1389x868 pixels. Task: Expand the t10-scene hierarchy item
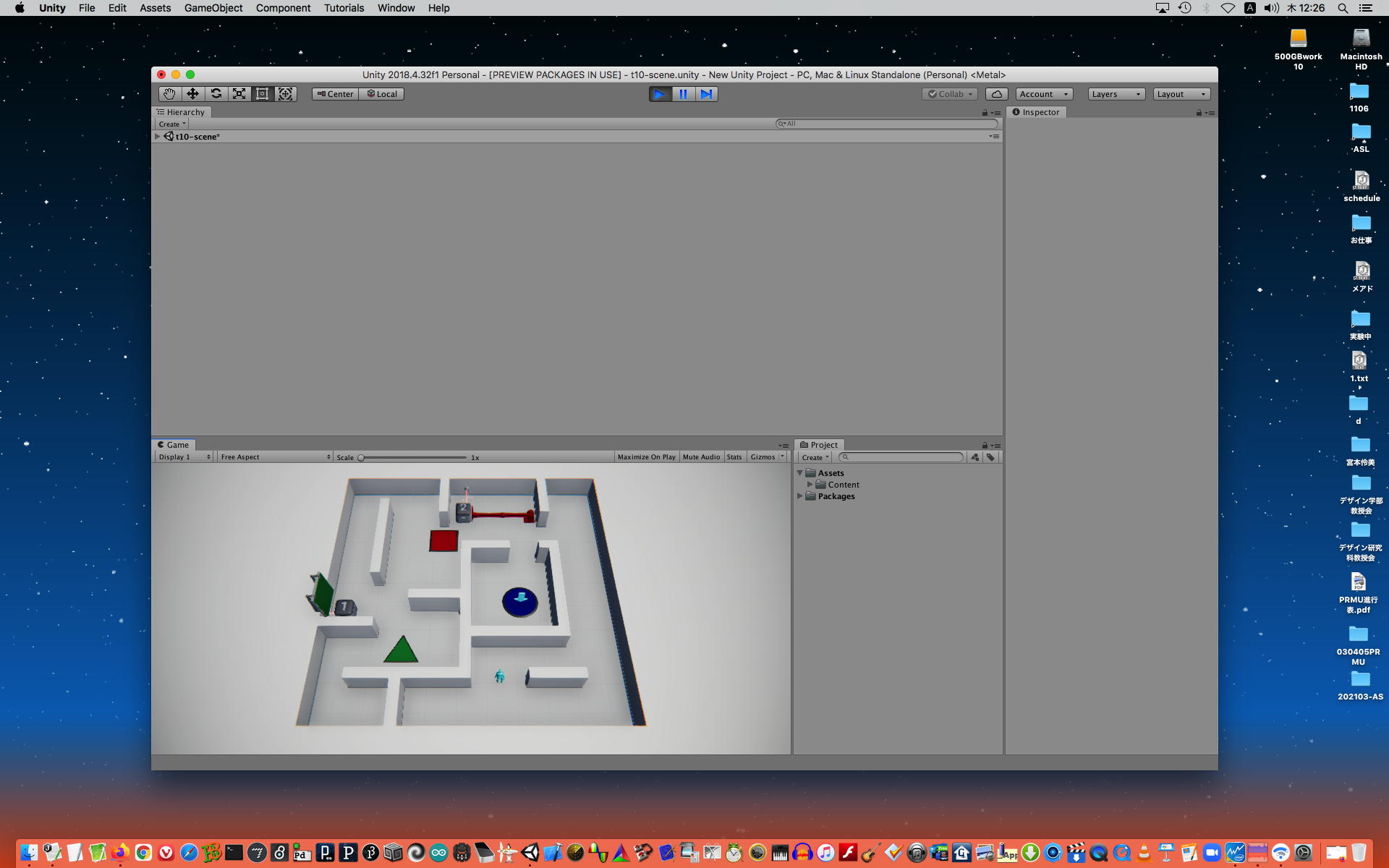(158, 137)
